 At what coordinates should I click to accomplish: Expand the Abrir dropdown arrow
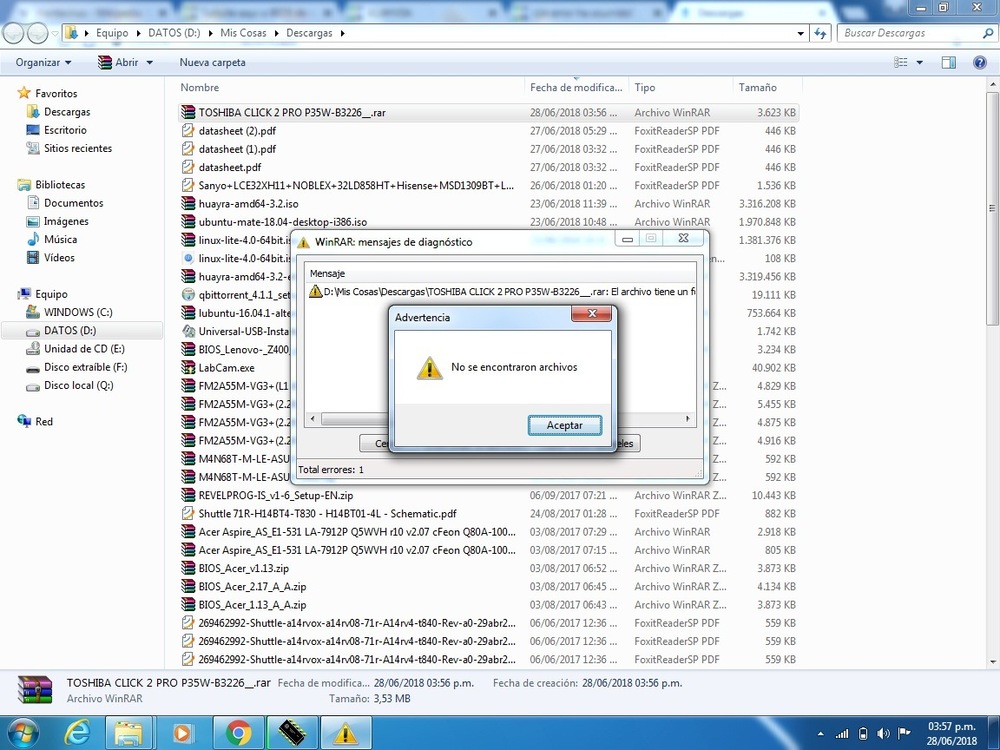tap(150, 62)
